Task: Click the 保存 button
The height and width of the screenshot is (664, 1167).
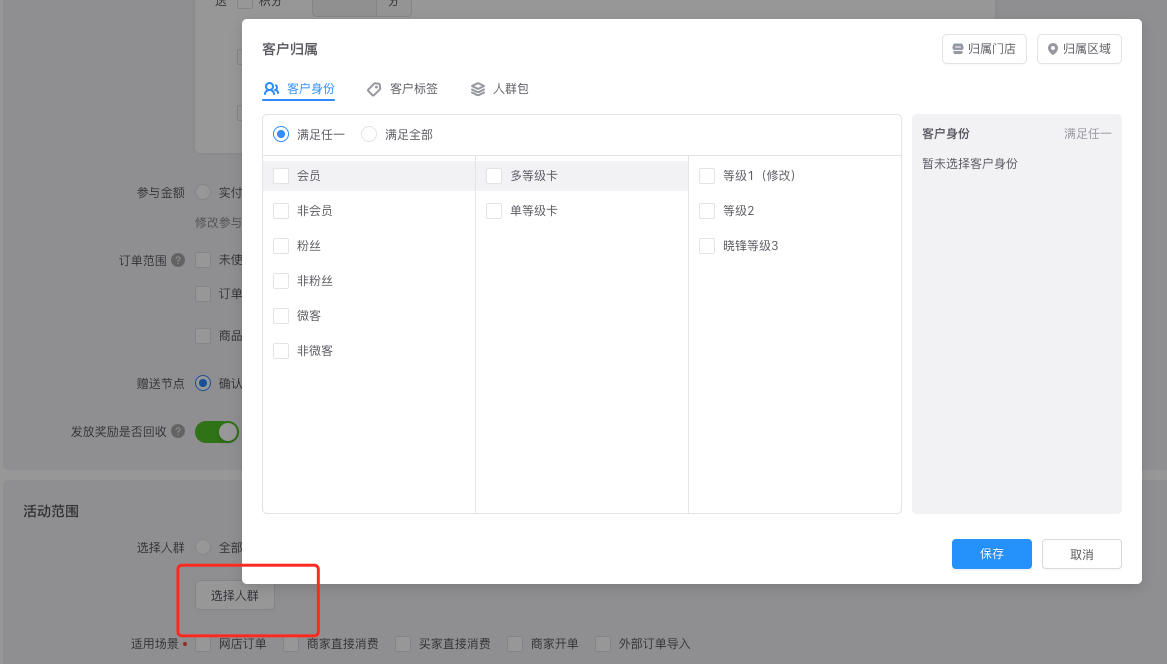Action: click(991, 554)
